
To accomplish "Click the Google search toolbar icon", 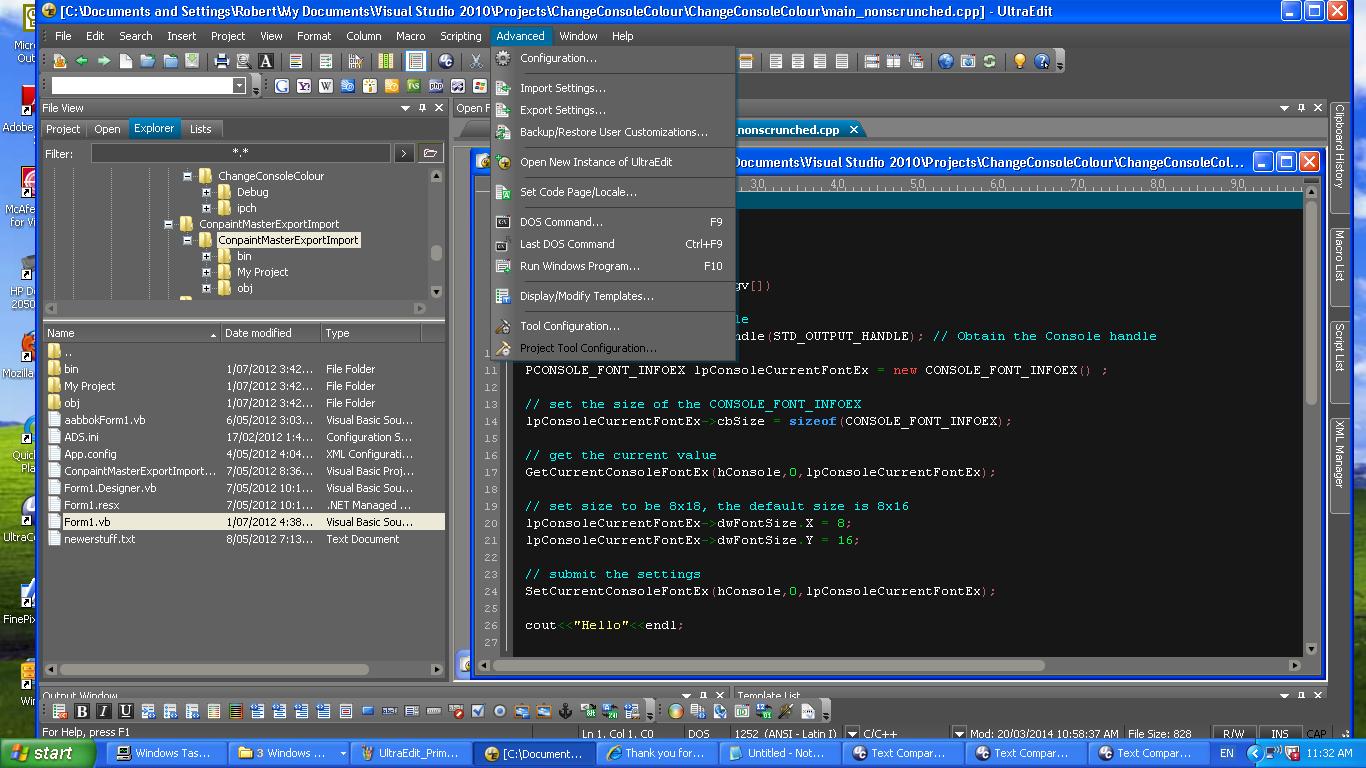I will (x=282, y=87).
